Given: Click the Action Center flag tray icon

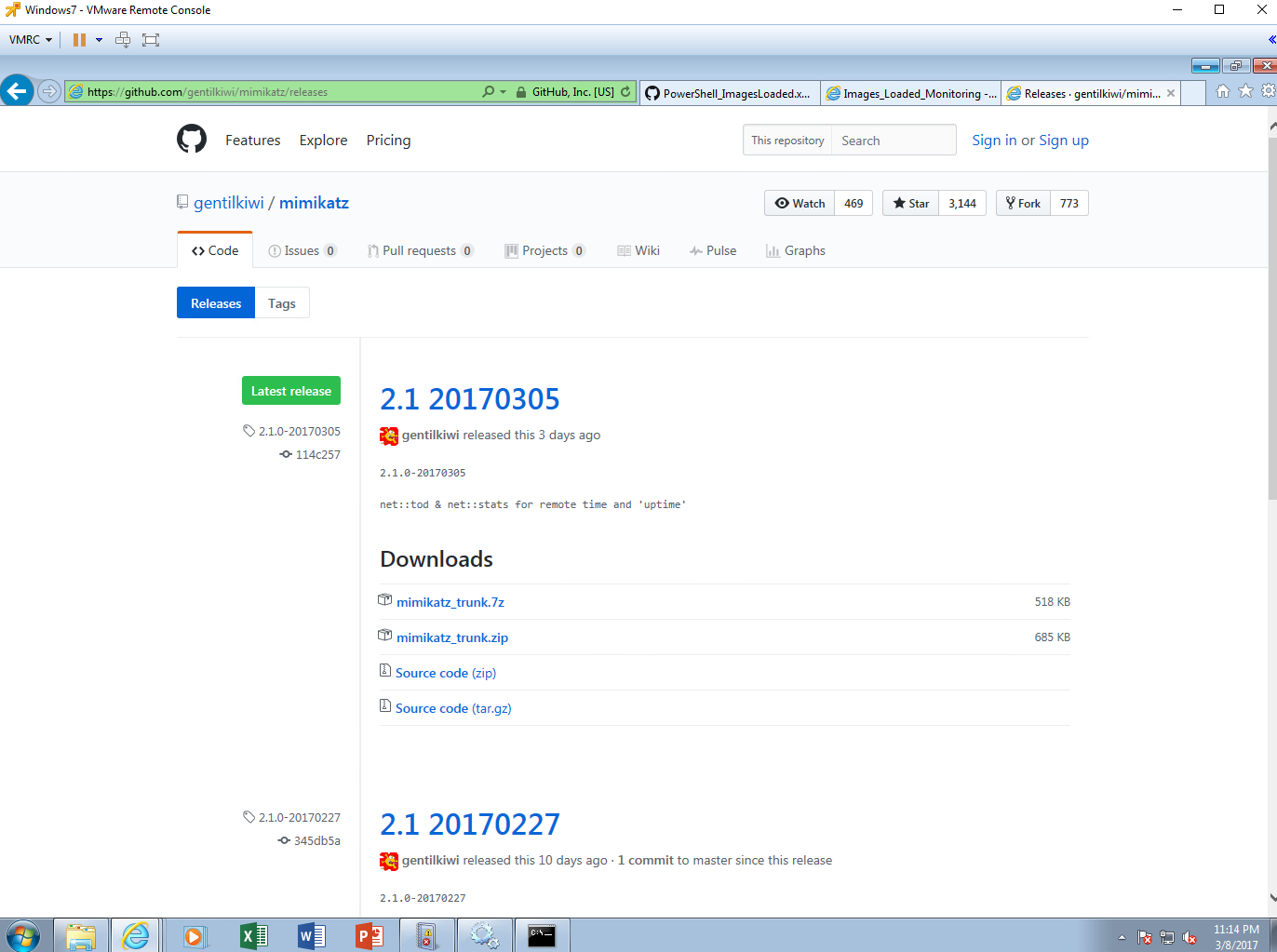Looking at the screenshot, I should click(1145, 937).
